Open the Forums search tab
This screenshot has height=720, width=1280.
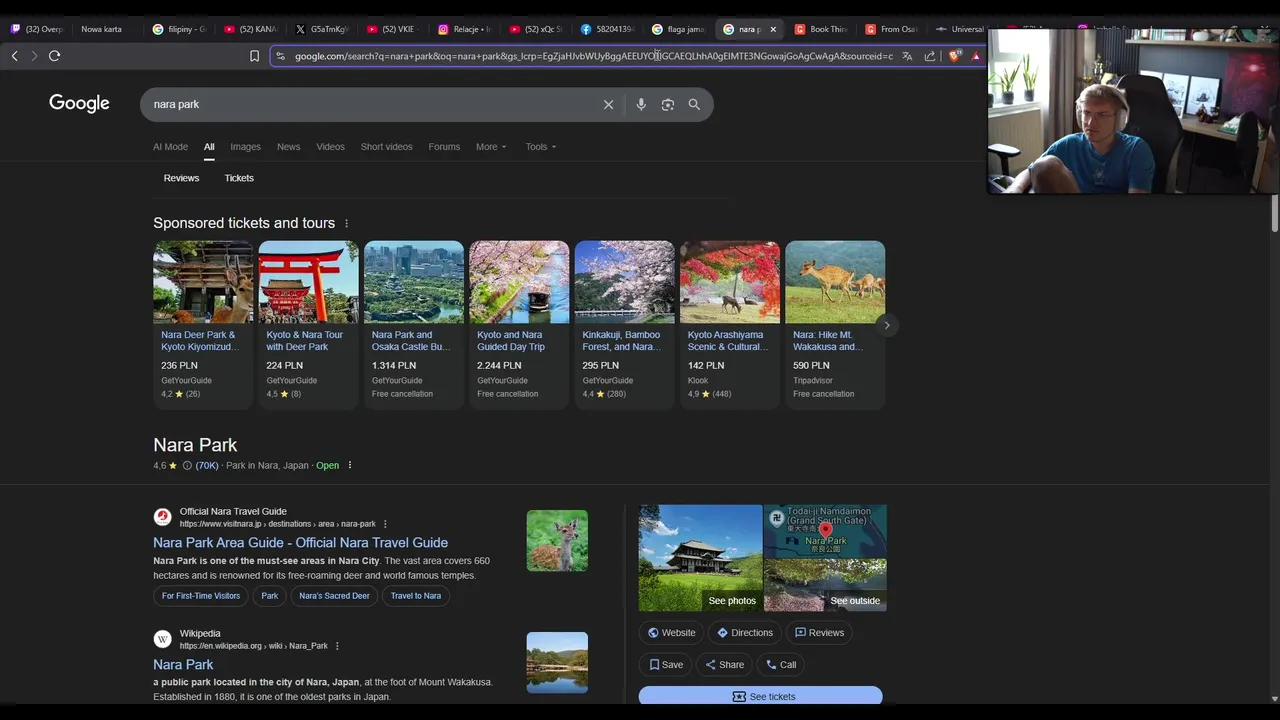coord(444,147)
